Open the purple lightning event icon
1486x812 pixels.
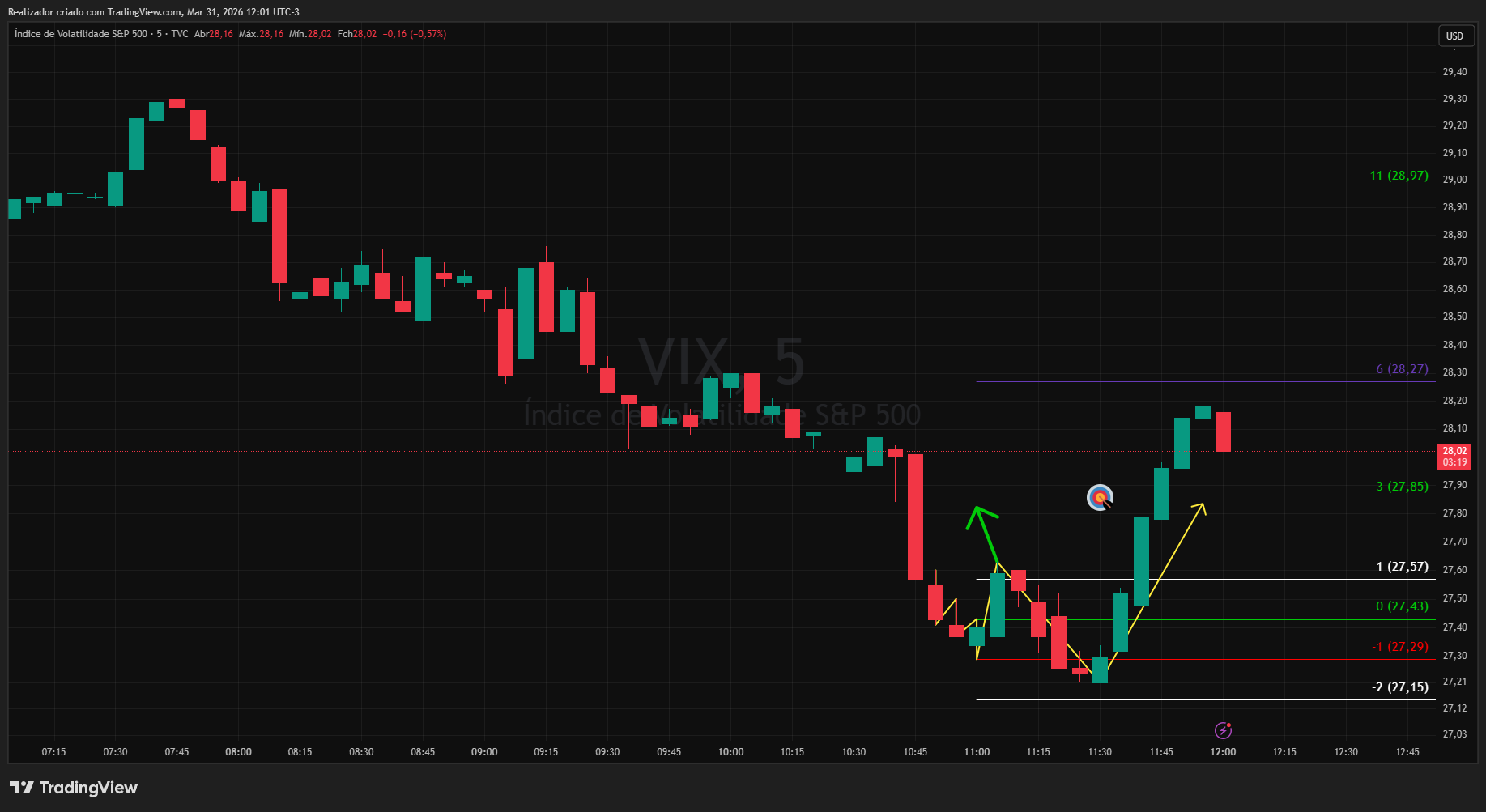click(x=1223, y=730)
